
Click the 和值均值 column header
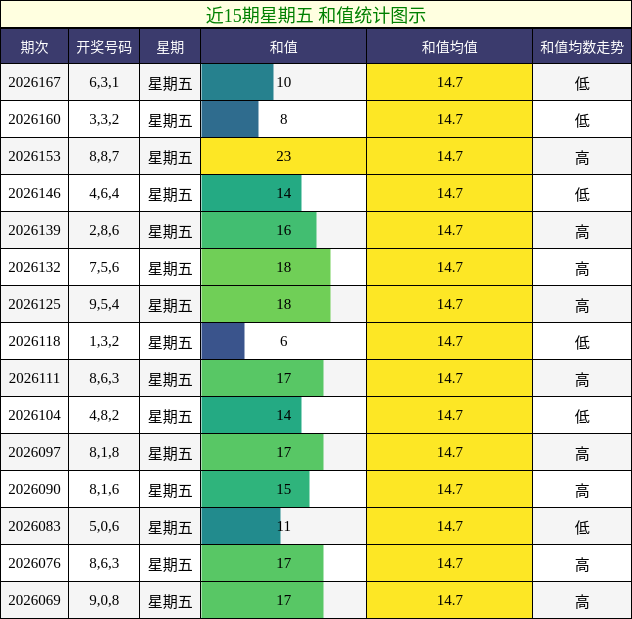click(449, 47)
